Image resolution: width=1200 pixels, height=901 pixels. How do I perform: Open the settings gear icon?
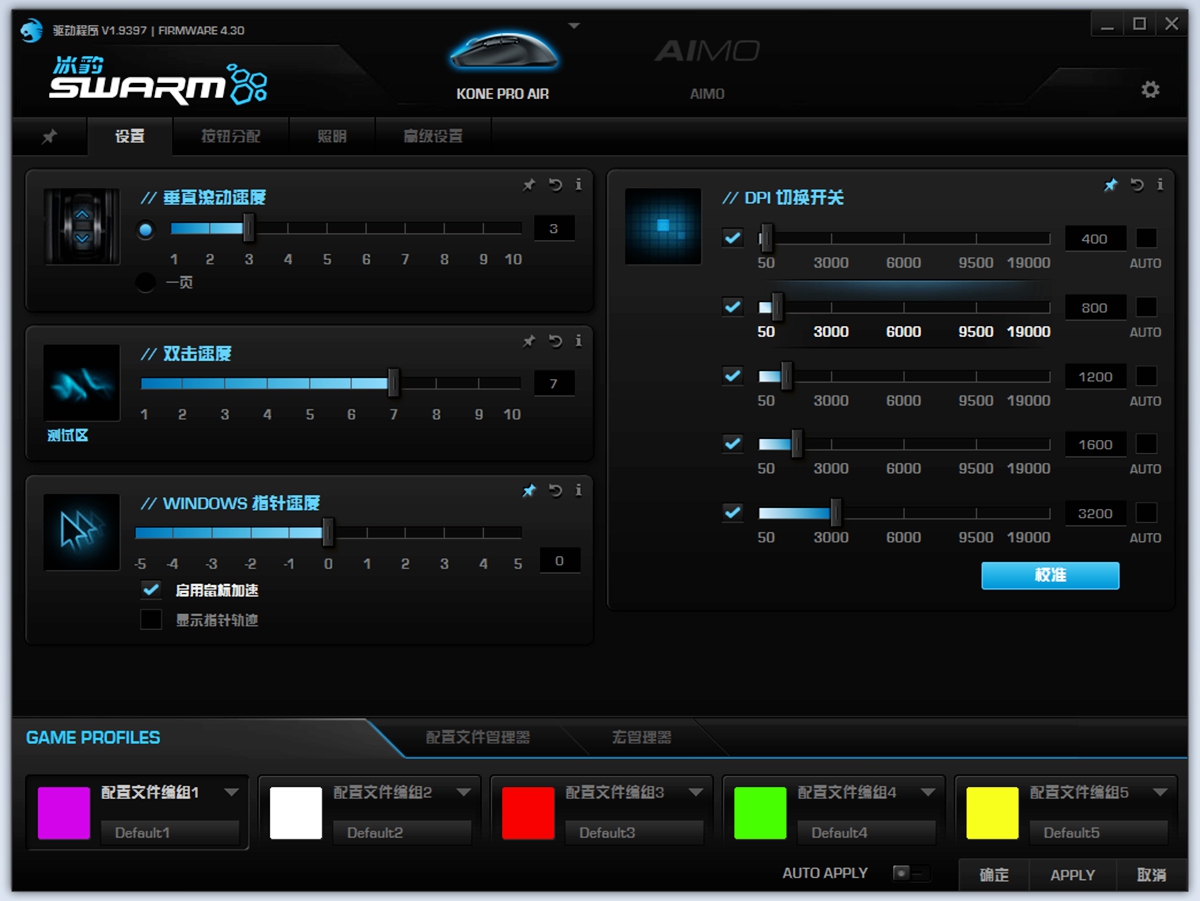coord(1150,90)
